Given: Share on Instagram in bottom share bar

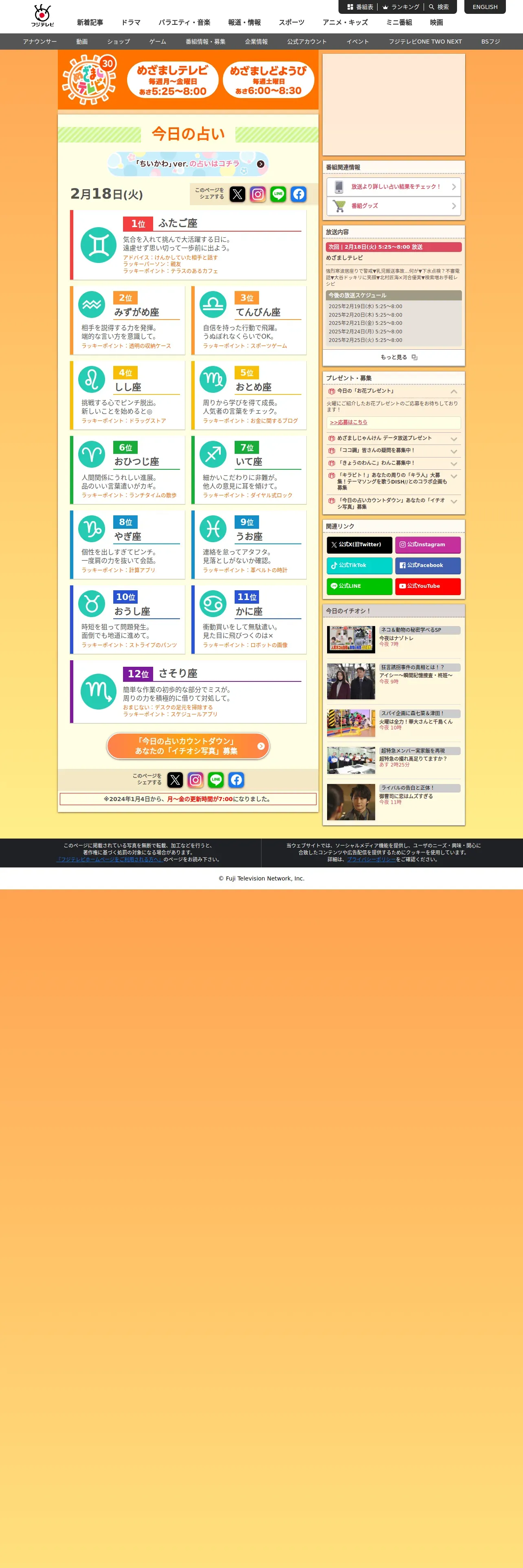Looking at the screenshot, I should tap(196, 780).
